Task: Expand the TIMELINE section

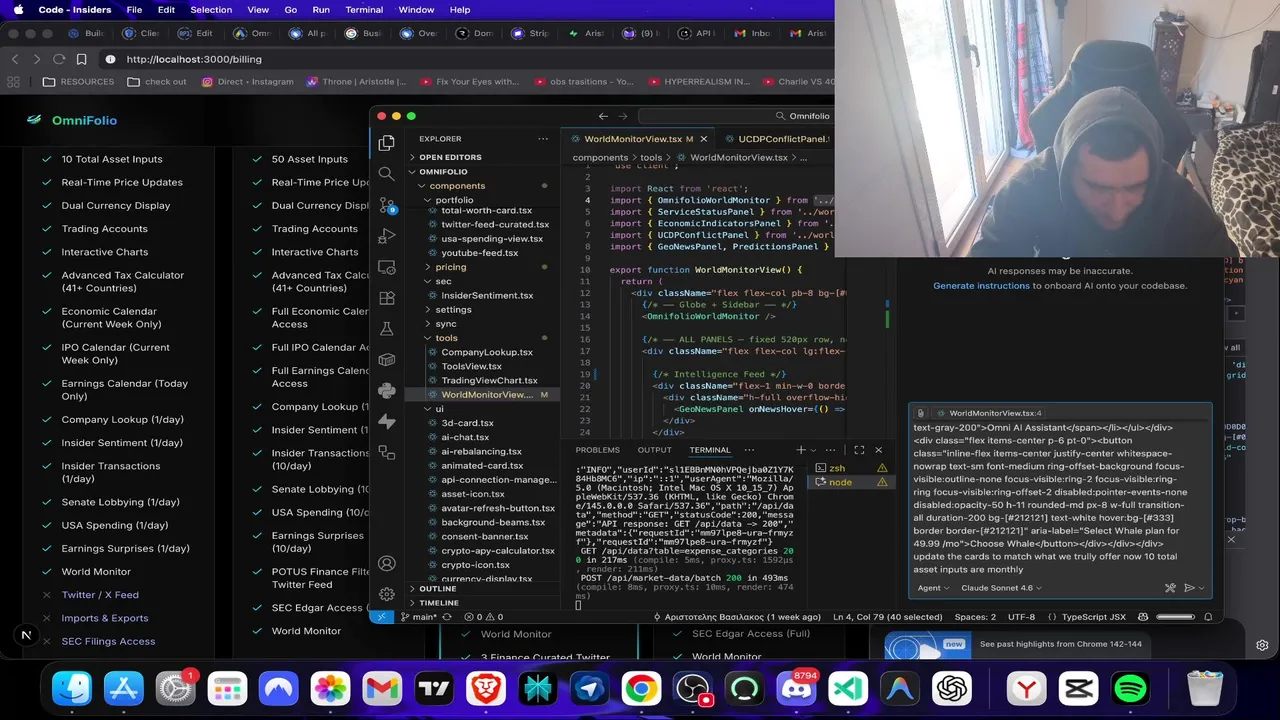Action: [438, 603]
